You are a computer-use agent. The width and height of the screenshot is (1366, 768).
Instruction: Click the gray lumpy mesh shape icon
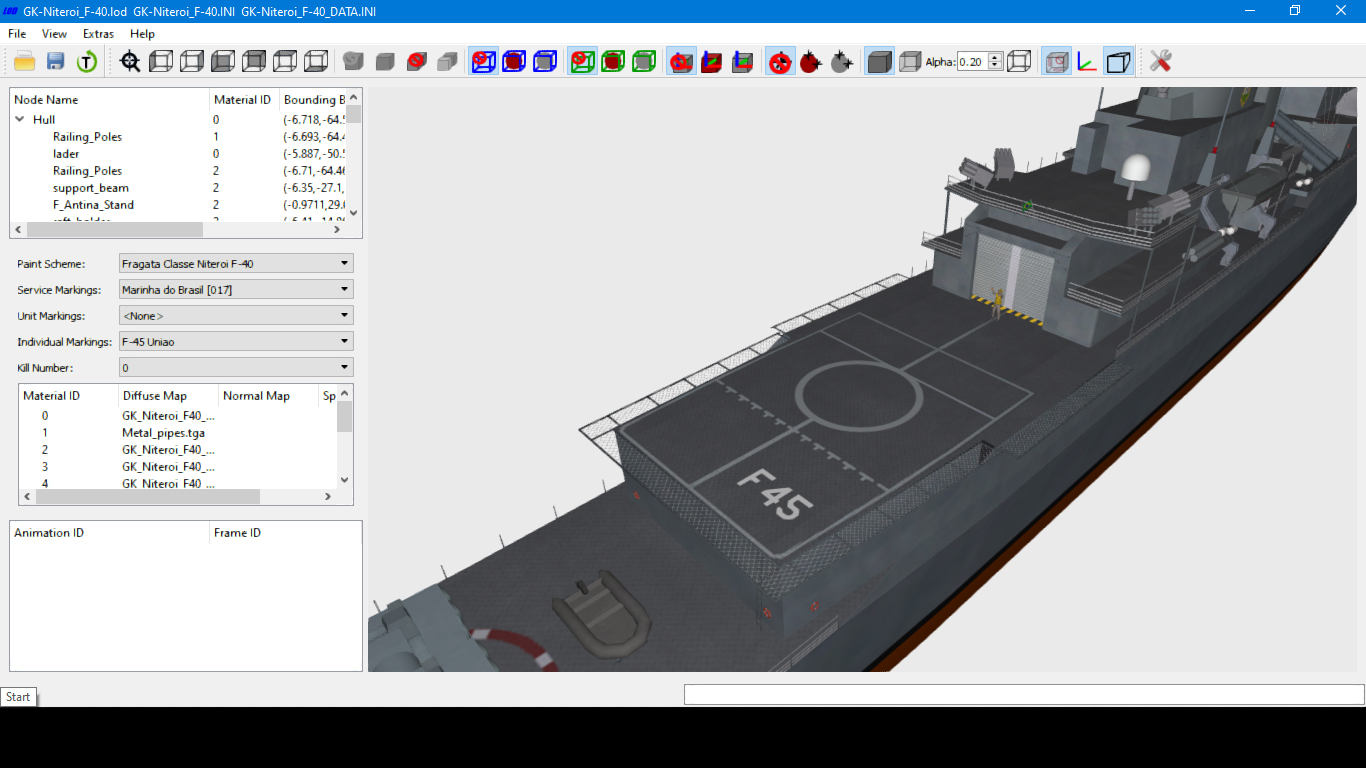(353, 62)
